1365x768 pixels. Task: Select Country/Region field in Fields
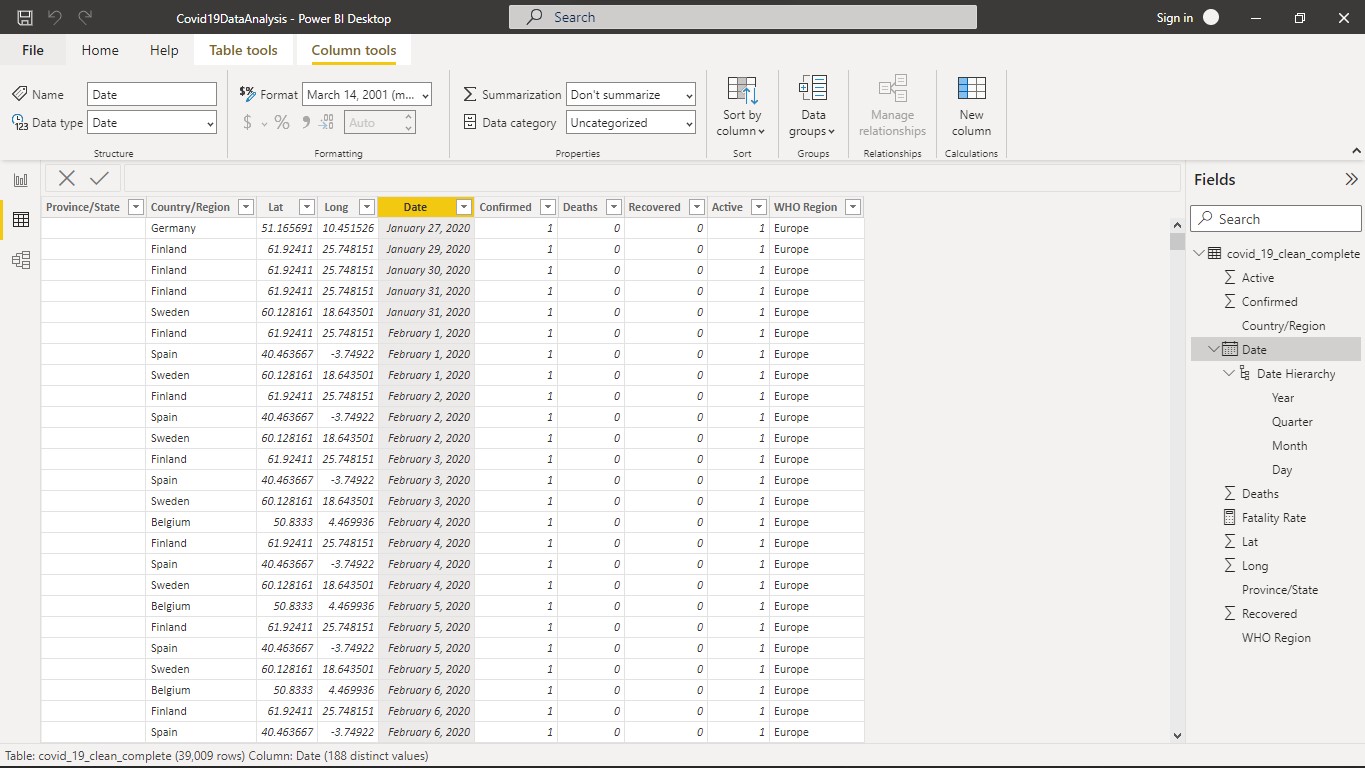pyautogui.click(x=1283, y=325)
